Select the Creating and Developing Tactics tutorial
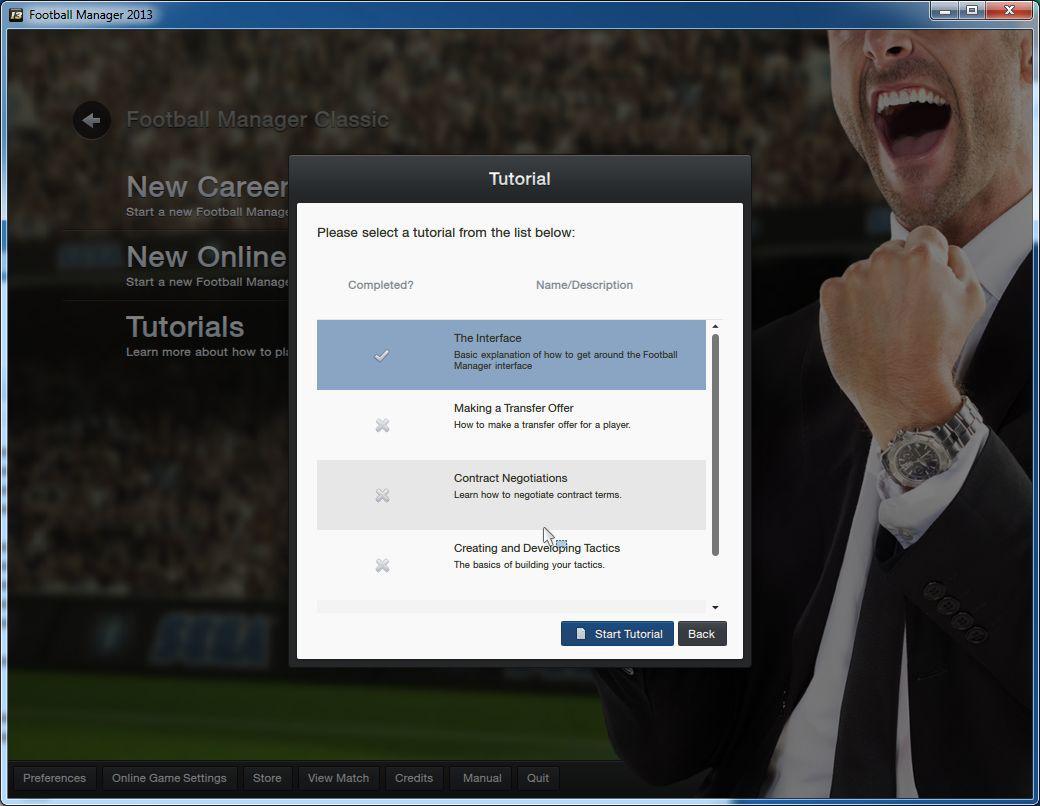This screenshot has height=806, width=1040. (x=511, y=565)
